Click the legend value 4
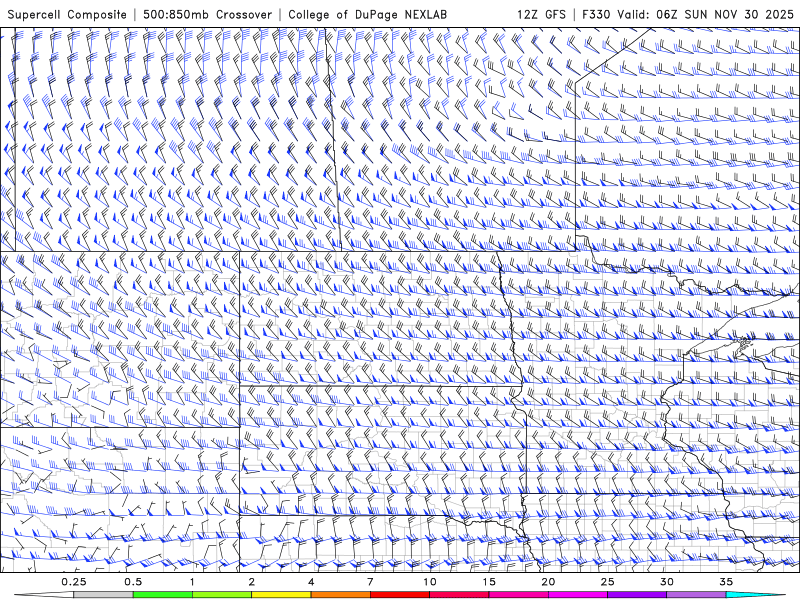The image size is (800, 600). (x=311, y=582)
